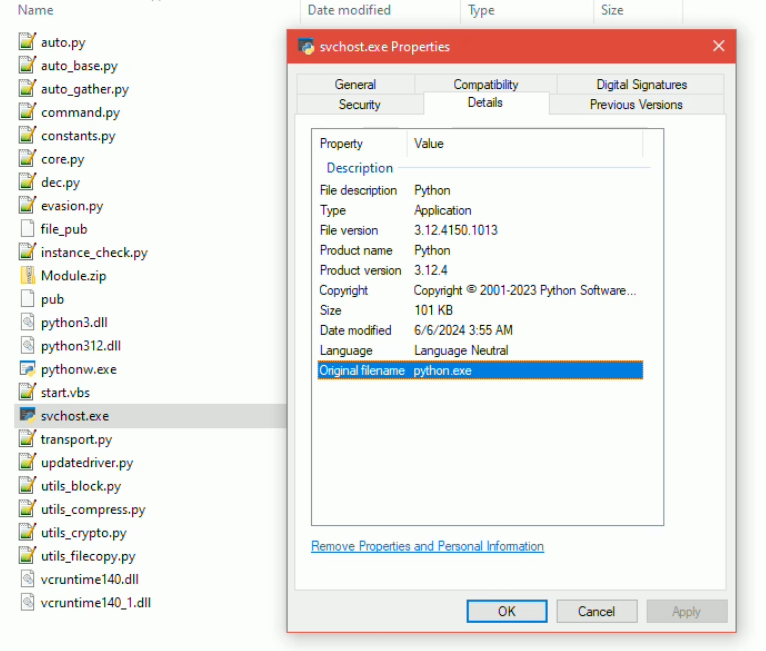Click the utils_filecopy.py file icon
Image resolution: width=766 pixels, height=651 pixels.
click(27, 555)
